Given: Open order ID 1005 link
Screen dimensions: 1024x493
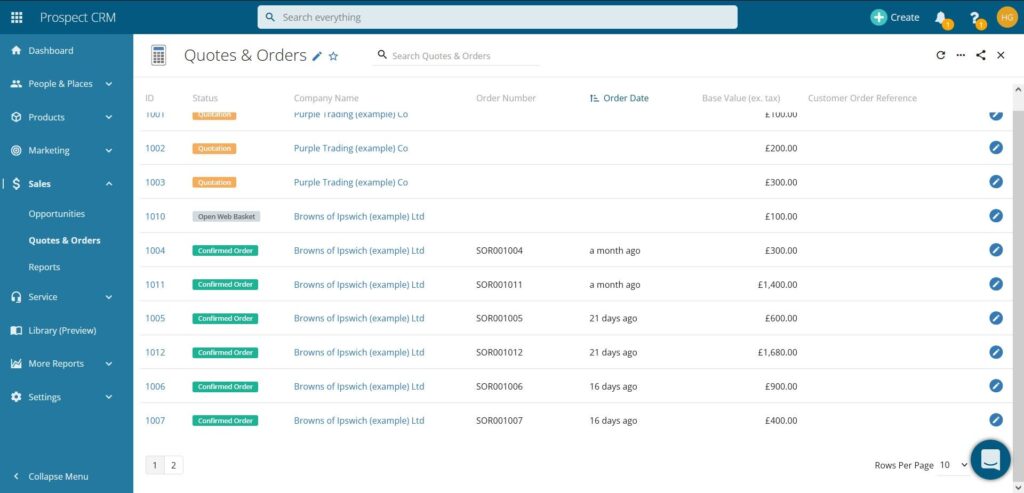Looking at the screenshot, I should pyautogui.click(x=155, y=319).
